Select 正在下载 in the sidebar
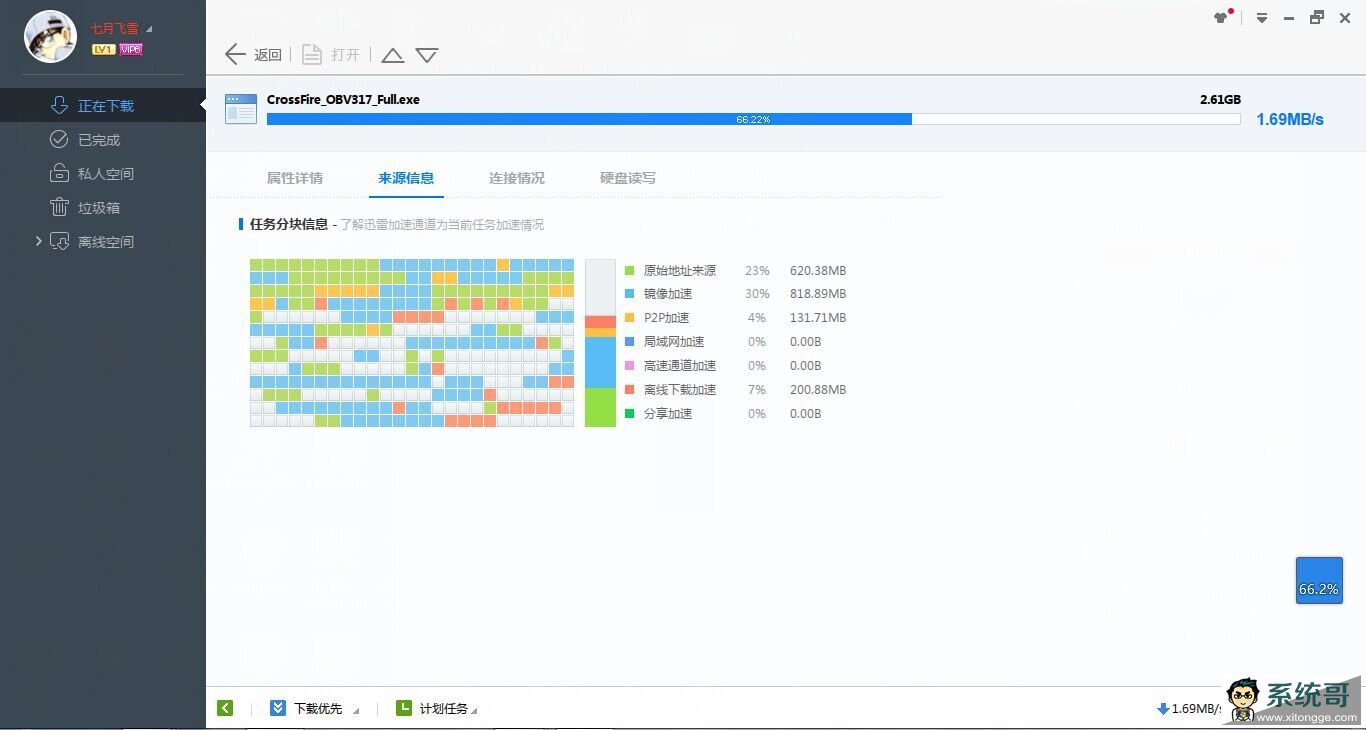This screenshot has width=1366, height=730. coord(103,106)
